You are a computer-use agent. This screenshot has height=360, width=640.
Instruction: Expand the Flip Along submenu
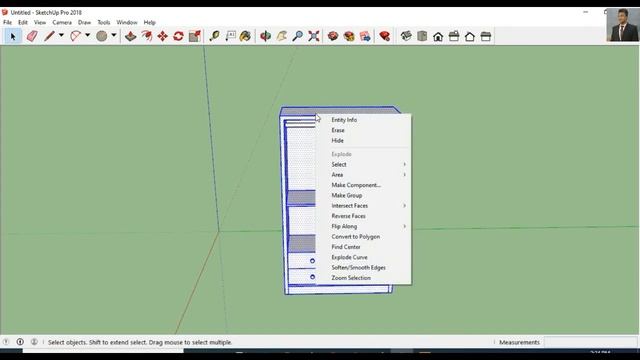[364, 227]
